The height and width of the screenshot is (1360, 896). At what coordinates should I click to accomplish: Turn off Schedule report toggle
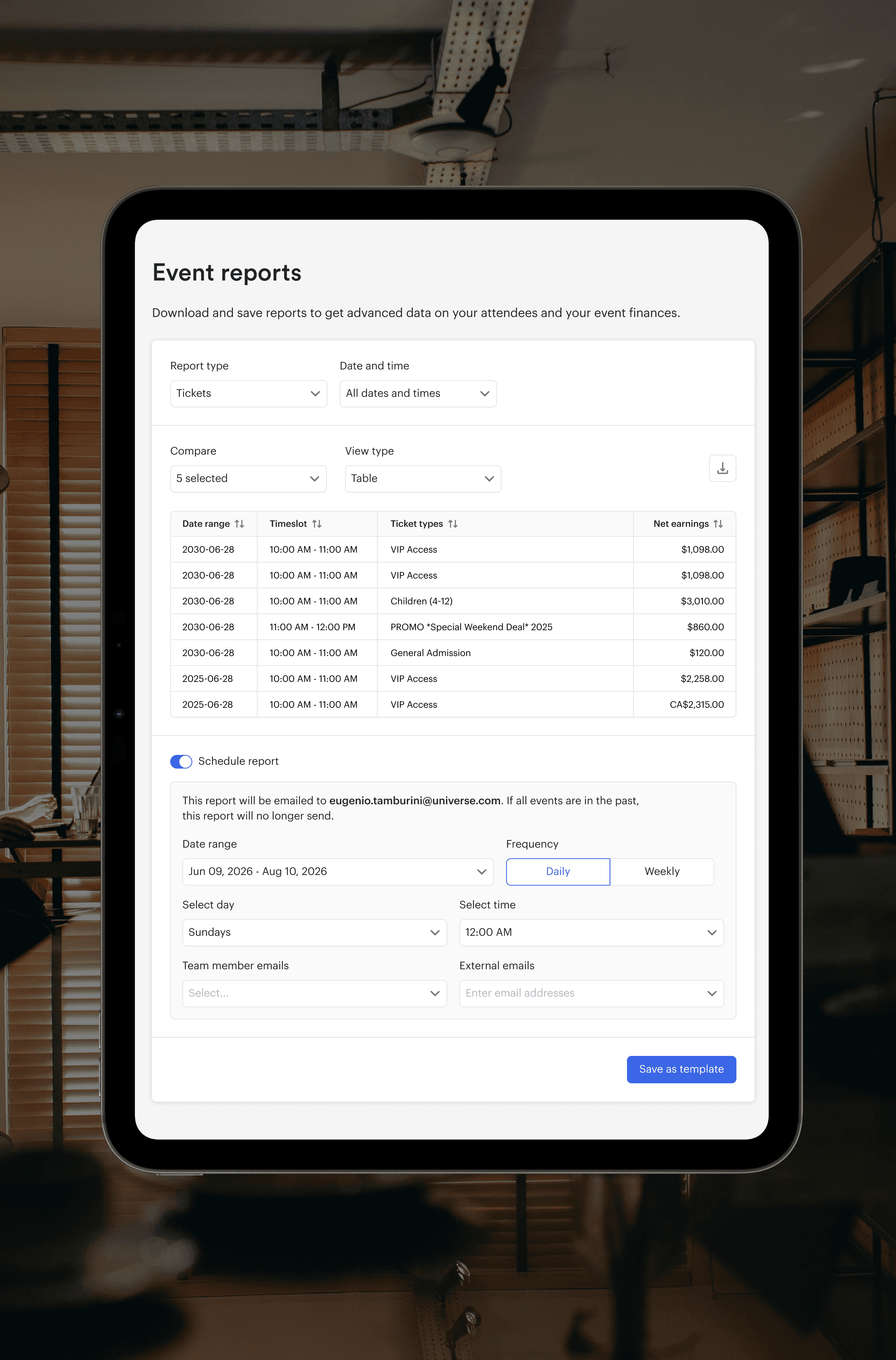pos(181,762)
